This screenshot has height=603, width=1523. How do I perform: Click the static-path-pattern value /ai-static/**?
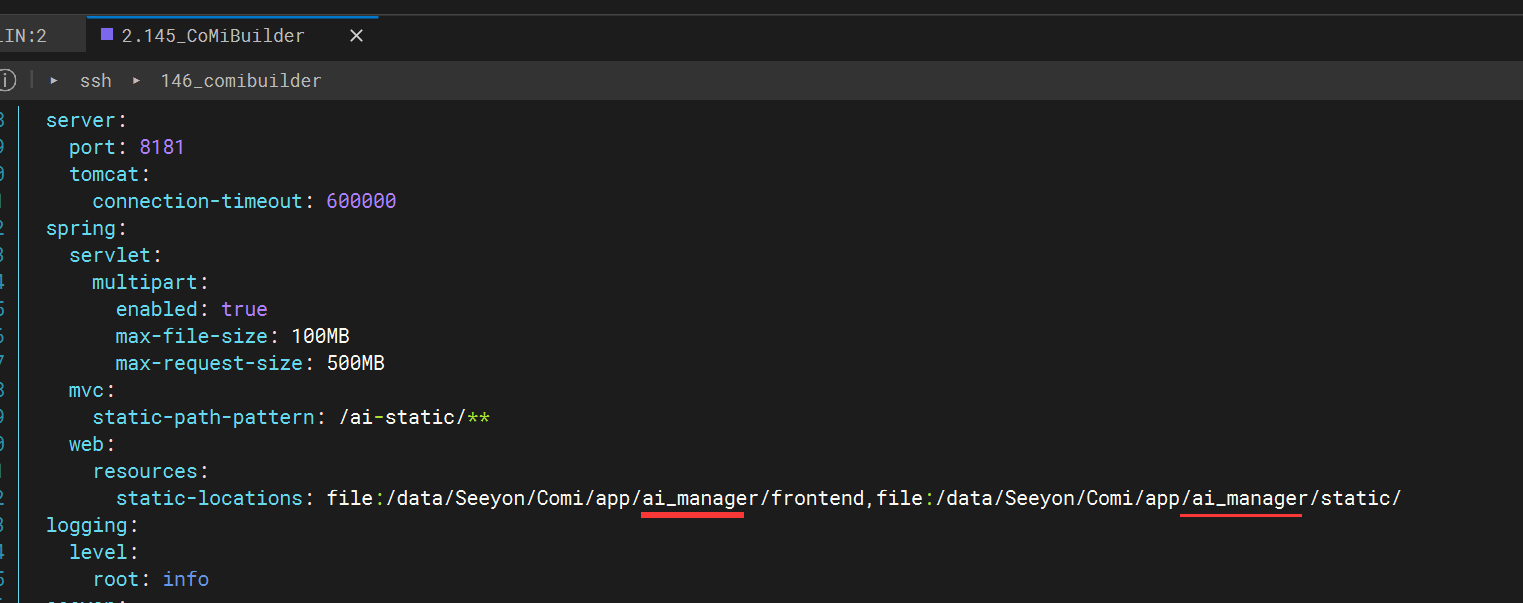coord(413,417)
